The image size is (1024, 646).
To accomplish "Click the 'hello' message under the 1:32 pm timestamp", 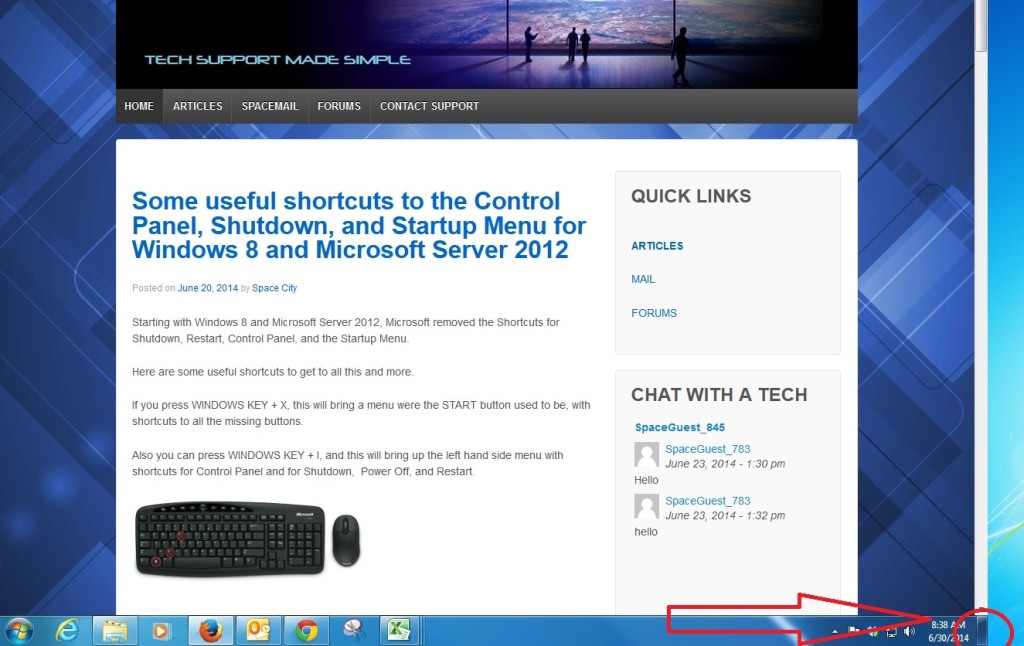I will (646, 532).
